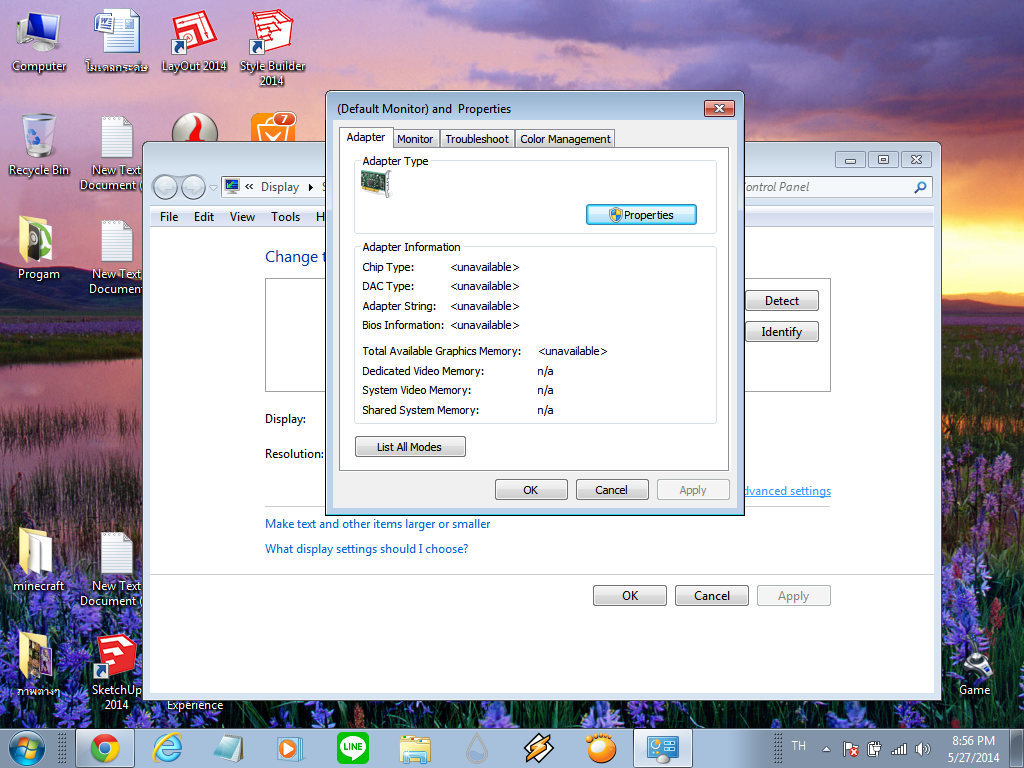Click Forward arrow in Display window
The height and width of the screenshot is (768, 1024).
[x=193, y=187]
